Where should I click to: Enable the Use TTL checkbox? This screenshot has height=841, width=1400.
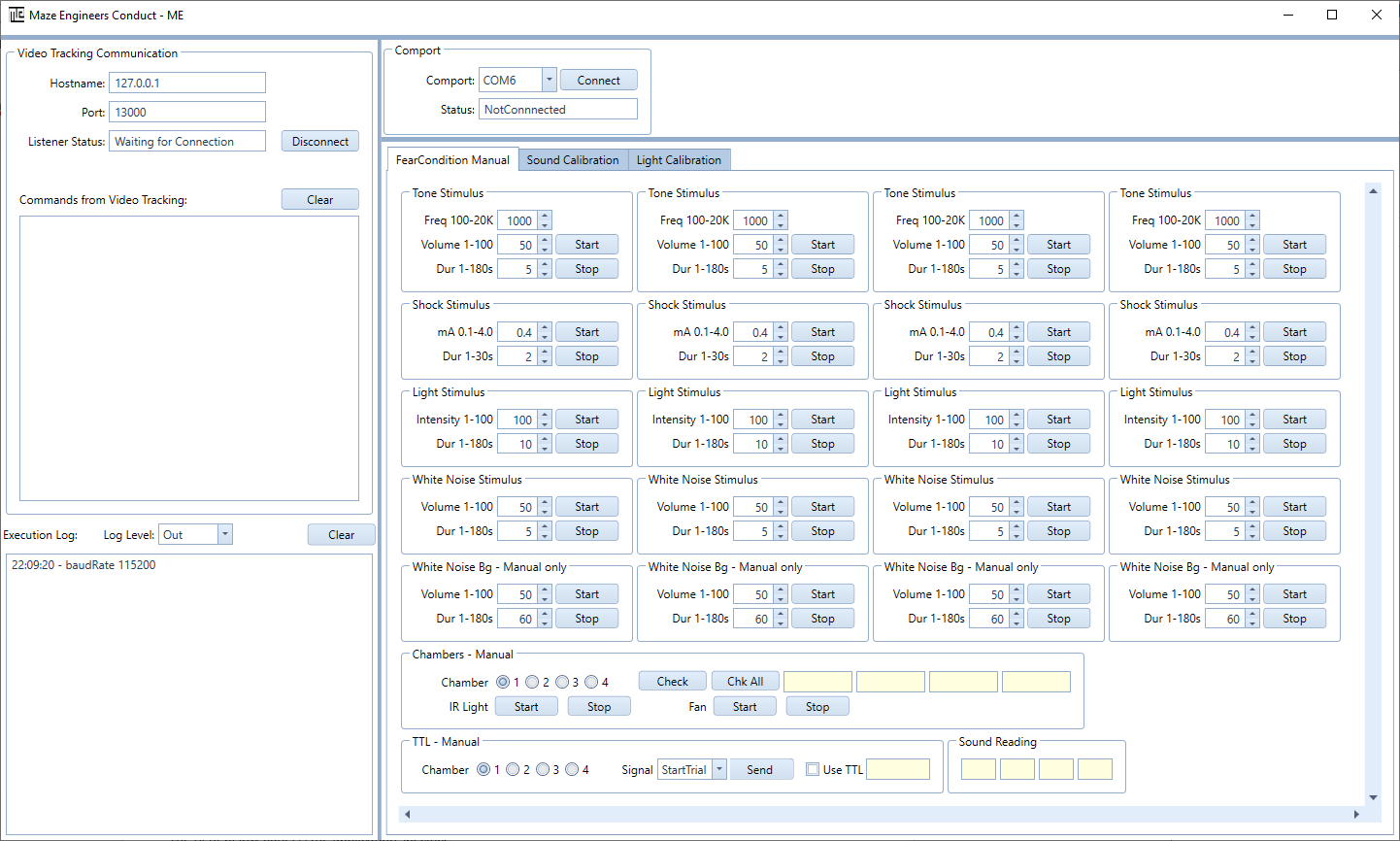click(813, 769)
